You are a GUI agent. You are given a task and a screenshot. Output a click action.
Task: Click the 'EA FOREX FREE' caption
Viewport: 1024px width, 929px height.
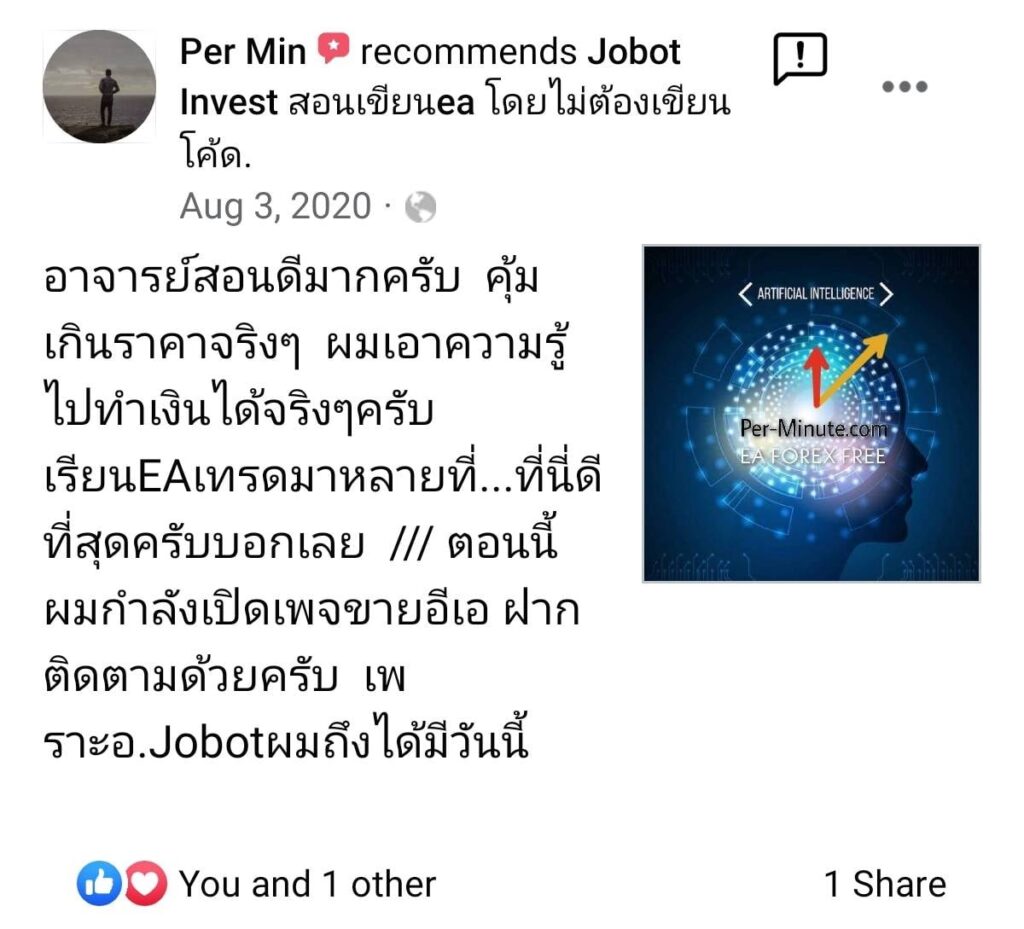812,456
